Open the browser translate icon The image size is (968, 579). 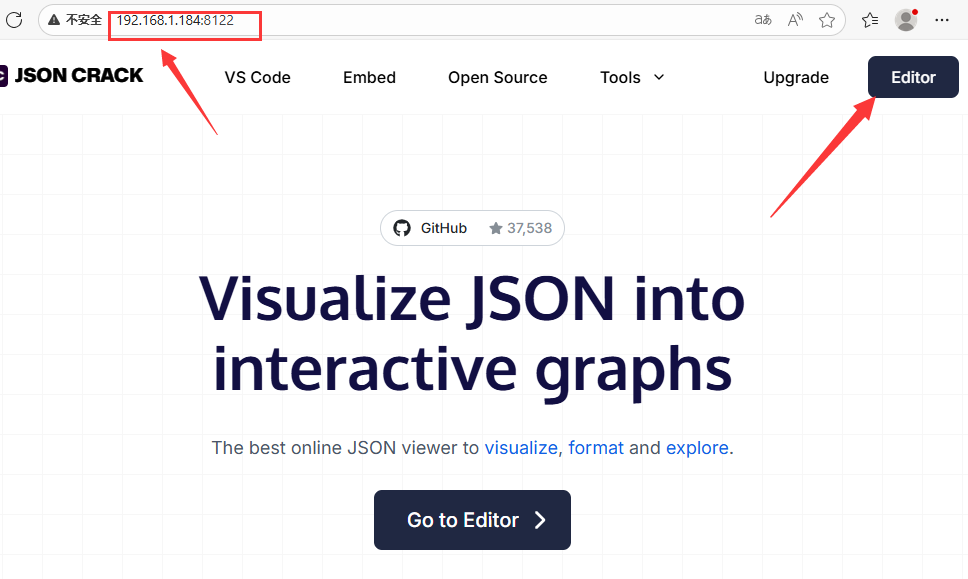(x=763, y=20)
